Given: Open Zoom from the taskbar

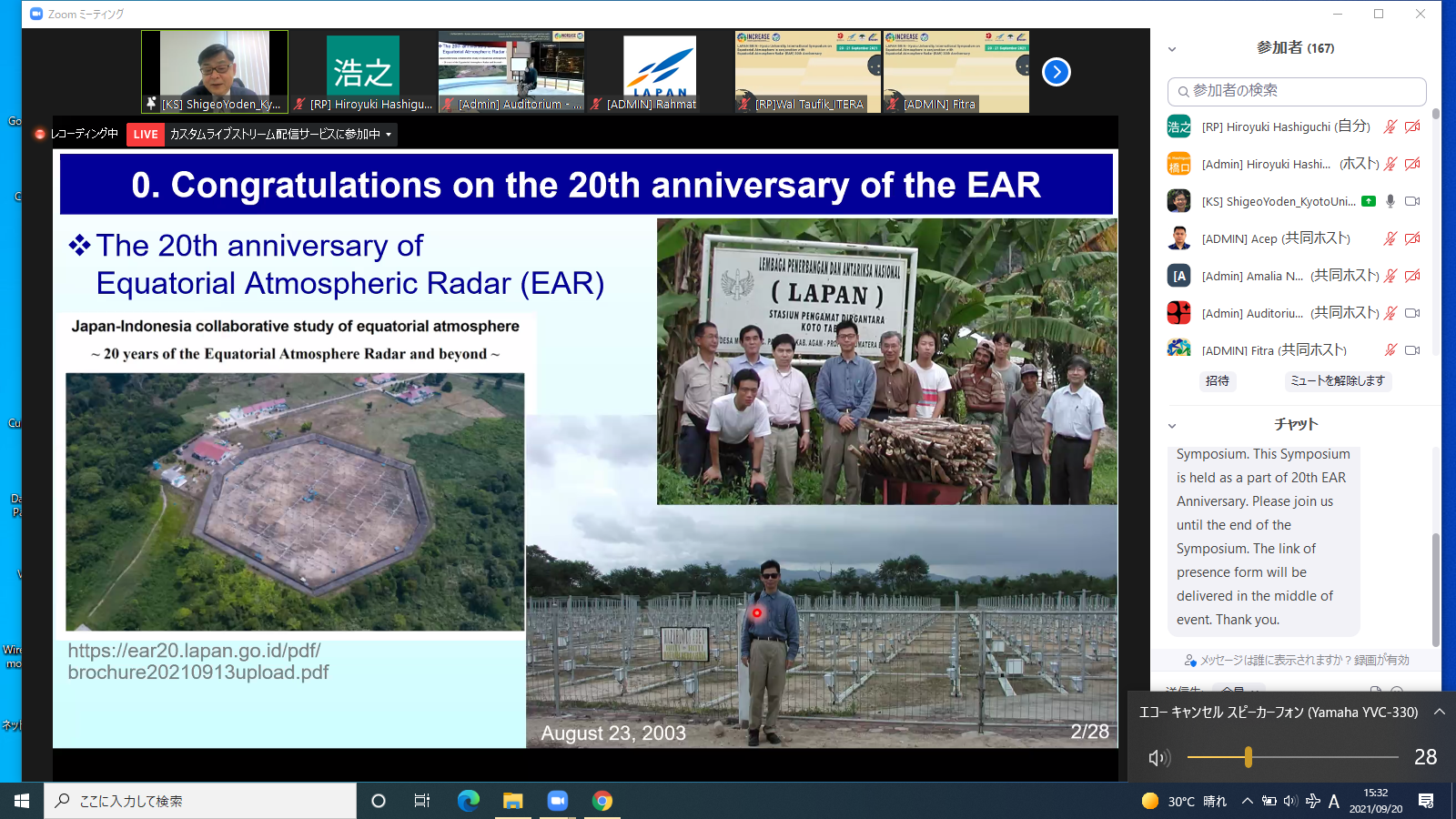Looking at the screenshot, I should [558, 801].
